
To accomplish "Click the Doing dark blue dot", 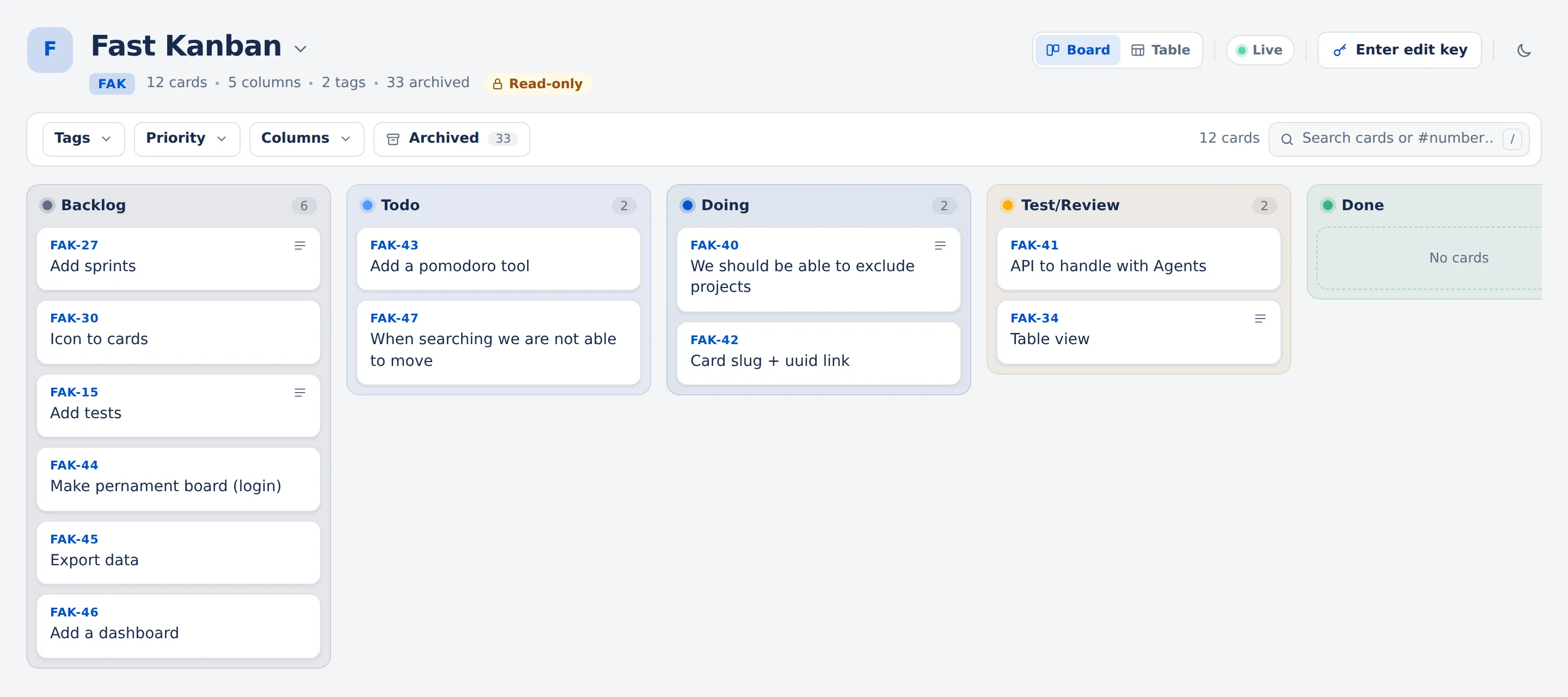I will (x=687, y=205).
